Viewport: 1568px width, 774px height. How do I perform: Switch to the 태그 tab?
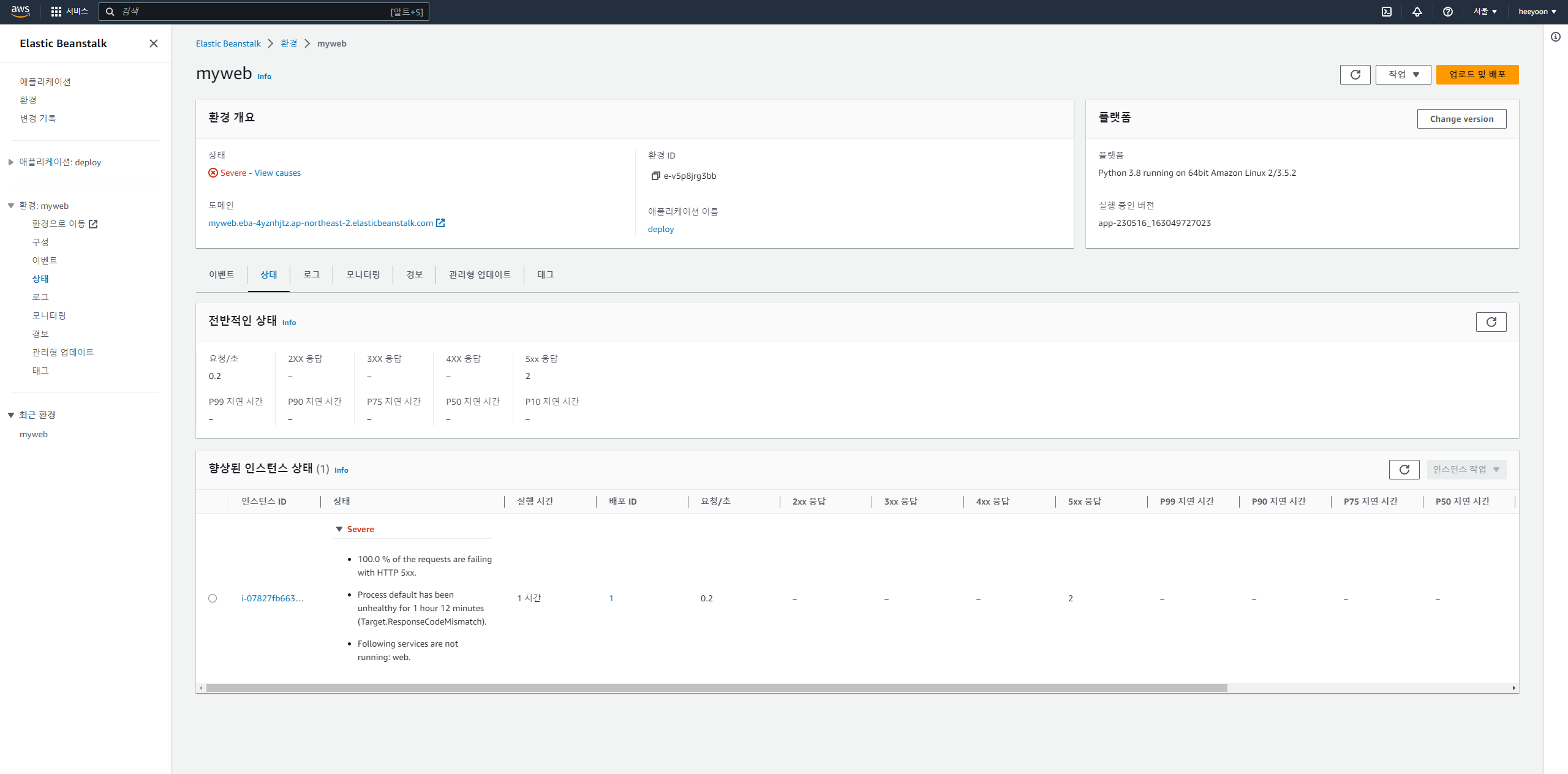pyautogui.click(x=546, y=275)
